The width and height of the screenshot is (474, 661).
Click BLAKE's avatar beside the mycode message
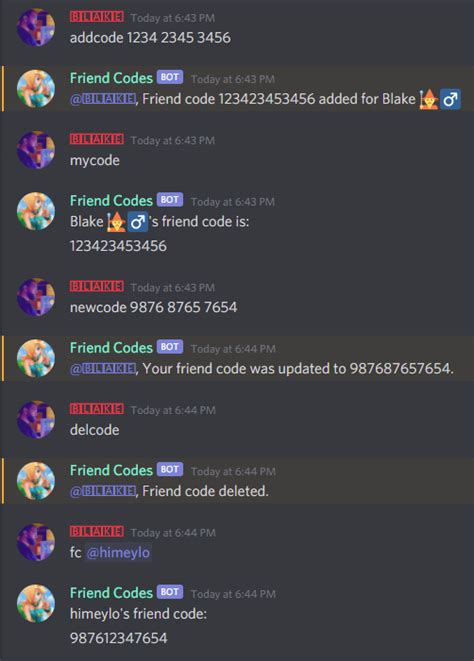(36, 150)
